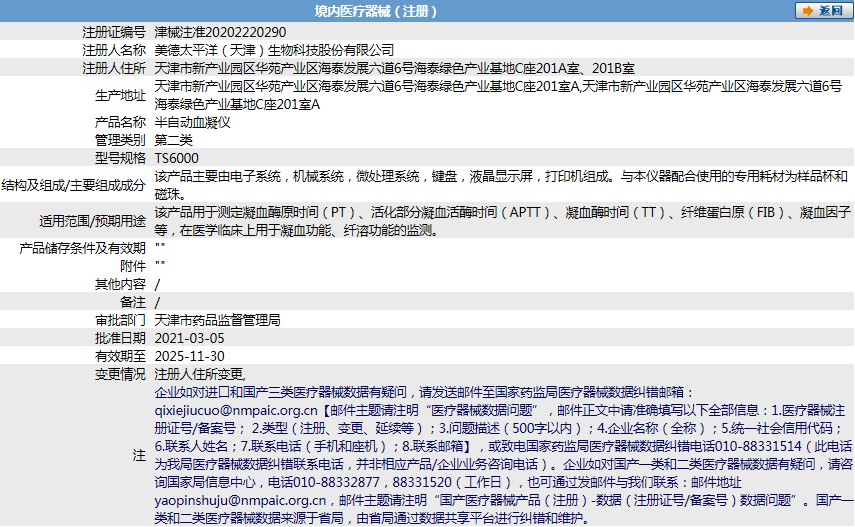Select the label 产品名称
855x527 pixels.
[x=121, y=122]
